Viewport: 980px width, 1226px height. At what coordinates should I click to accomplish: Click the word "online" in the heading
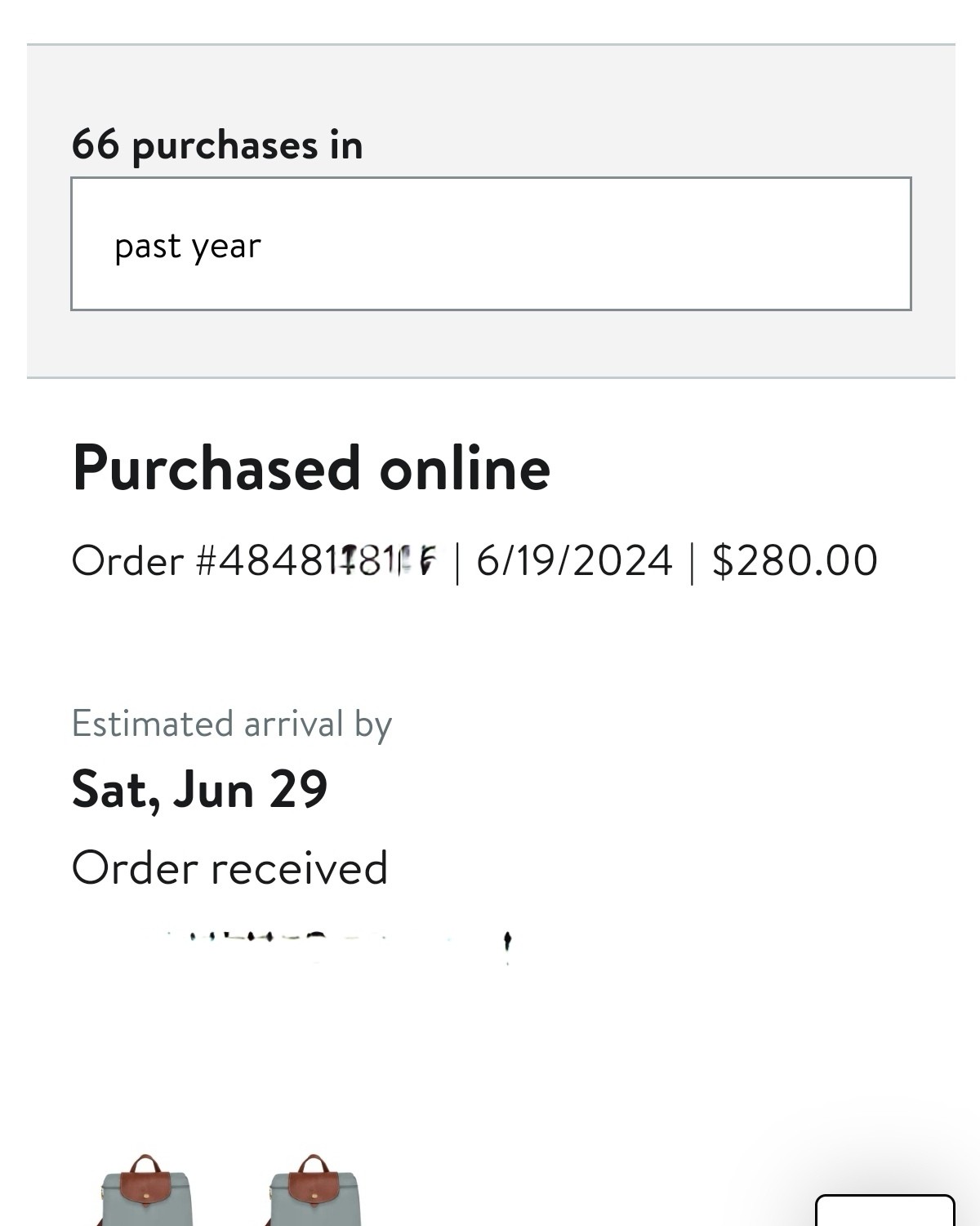pos(465,468)
